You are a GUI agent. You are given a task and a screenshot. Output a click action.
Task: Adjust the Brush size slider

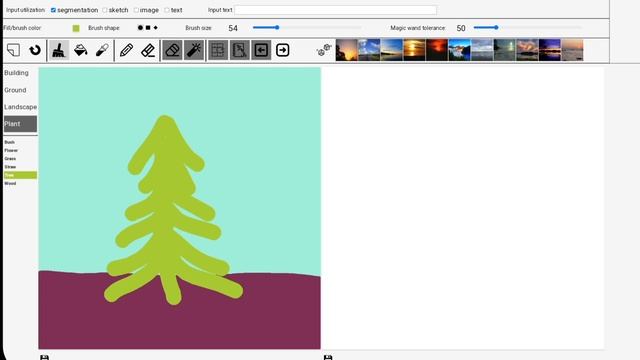pos(307,27)
